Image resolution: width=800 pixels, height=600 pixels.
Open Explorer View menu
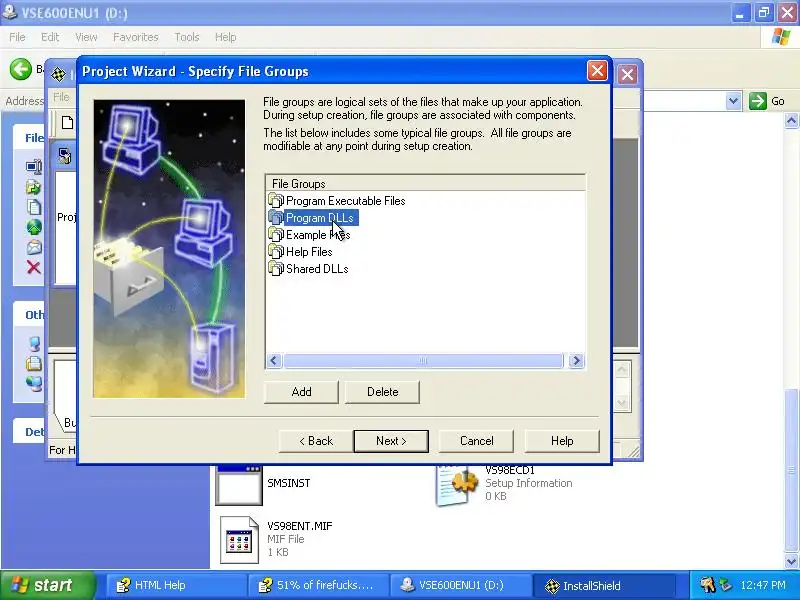click(x=86, y=37)
